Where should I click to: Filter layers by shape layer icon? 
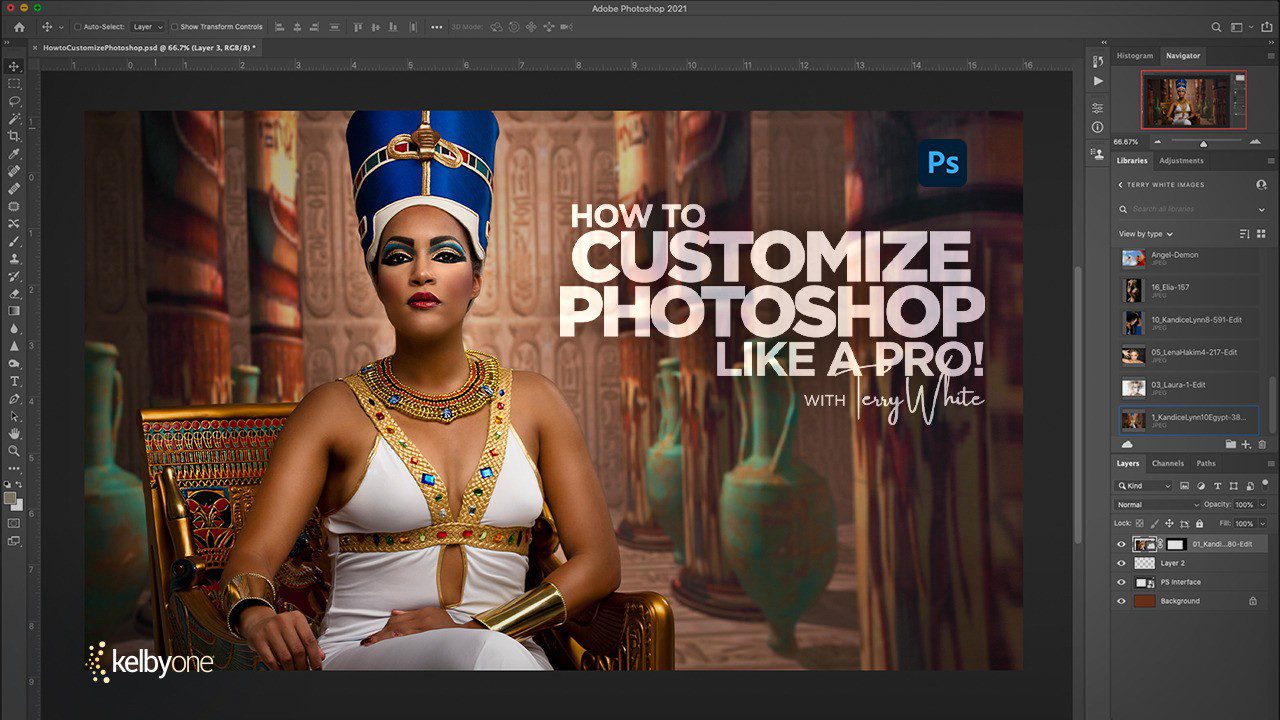coord(1233,486)
